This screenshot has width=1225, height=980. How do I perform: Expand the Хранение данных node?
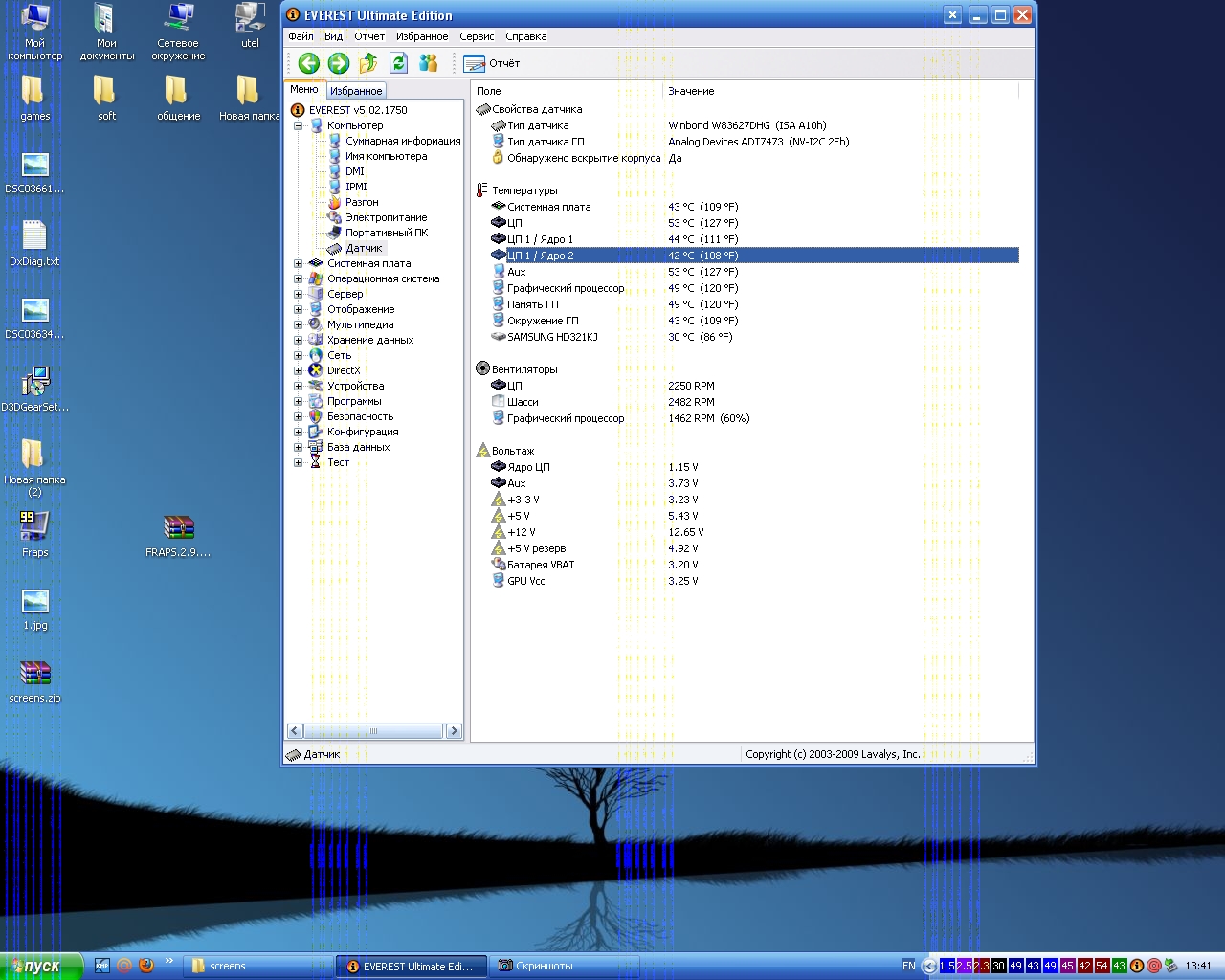pyautogui.click(x=298, y=340)
